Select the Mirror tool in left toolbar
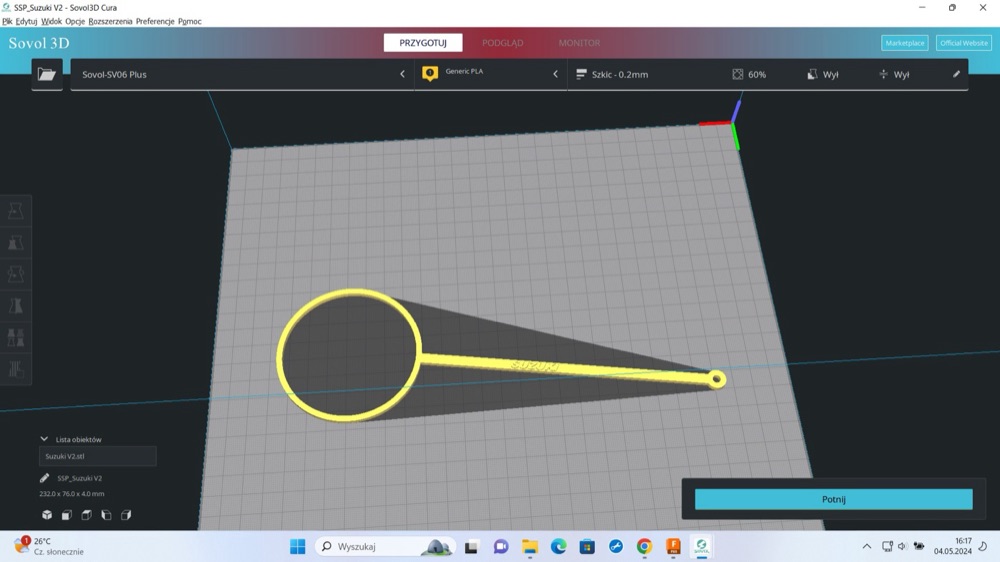This screenshot has width=1000, height=562. [16, 306]
